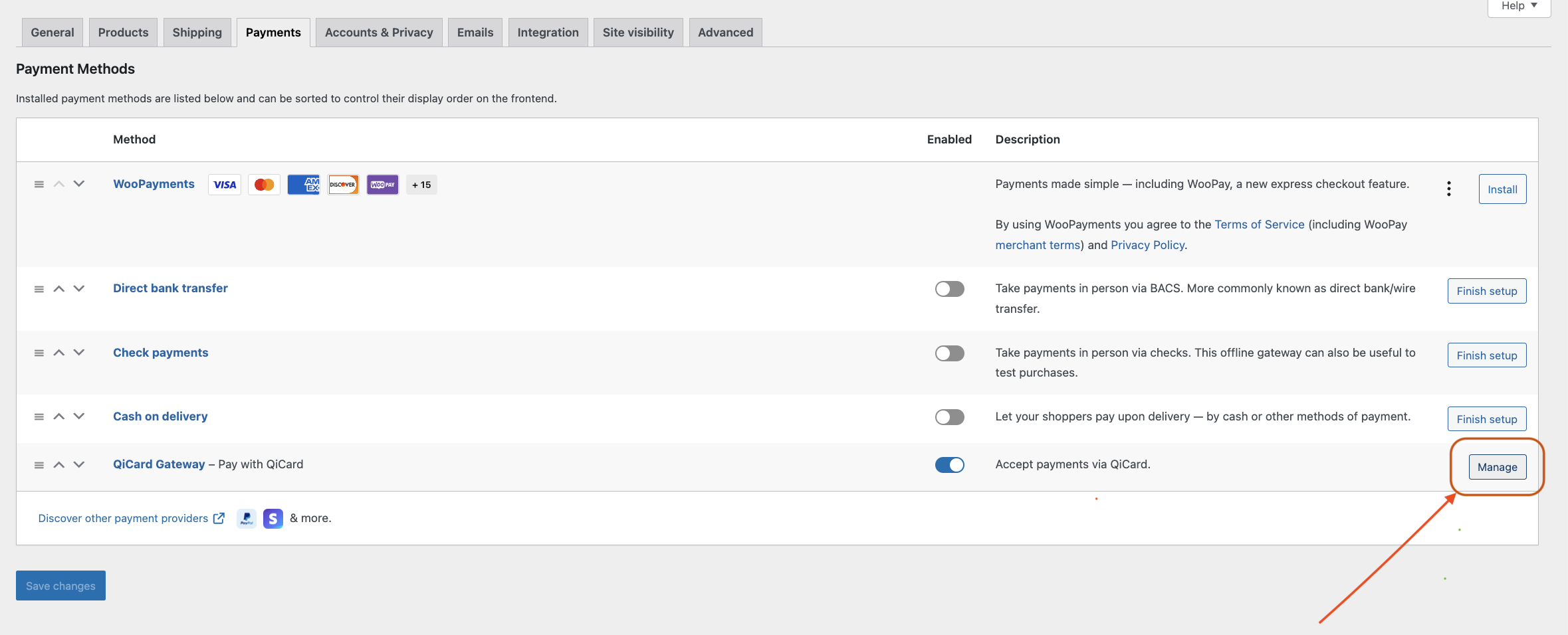
Task: Show the +15 more payment methods
Action: 421,185
